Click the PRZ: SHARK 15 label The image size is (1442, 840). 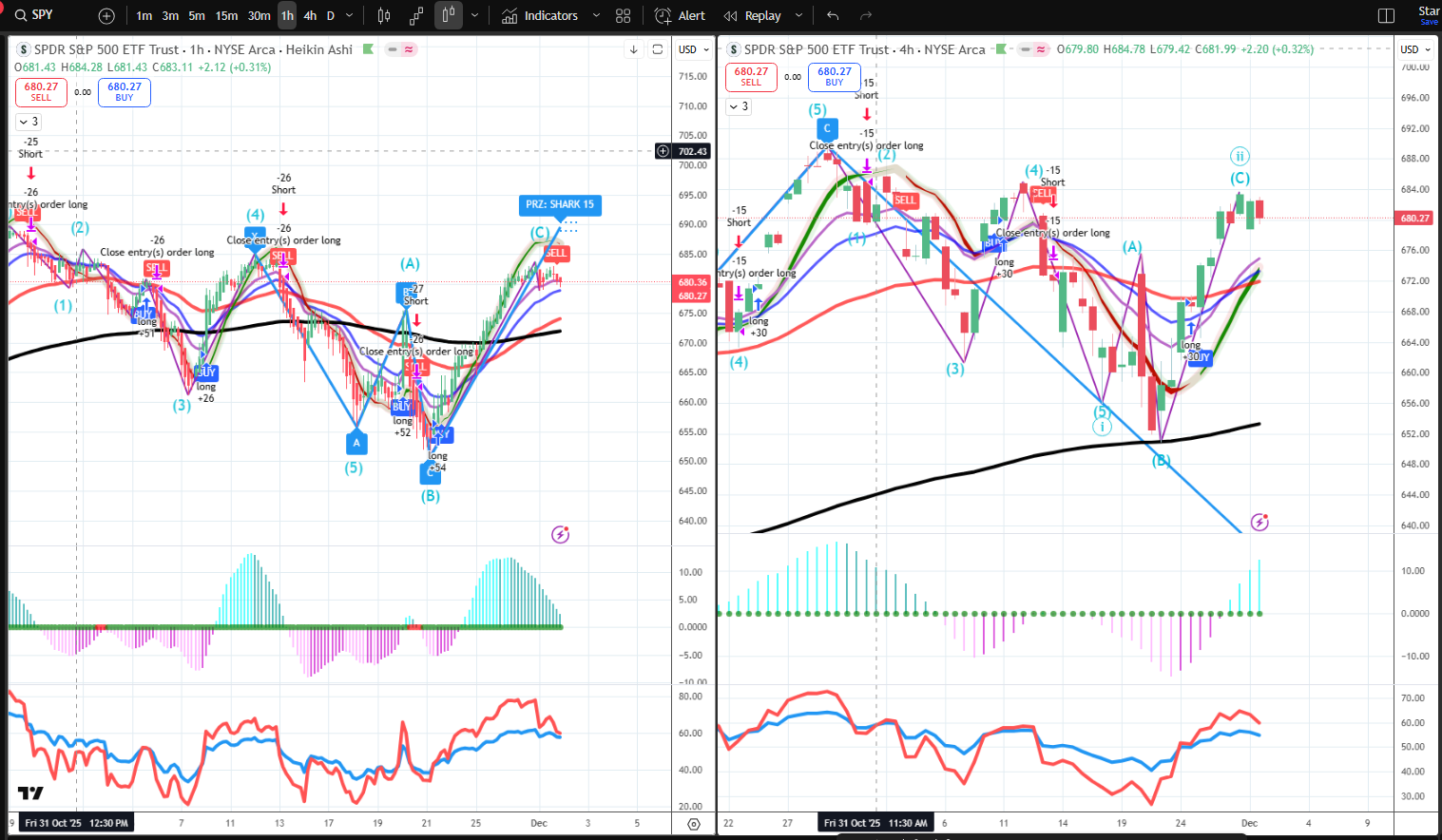(560, 204)
